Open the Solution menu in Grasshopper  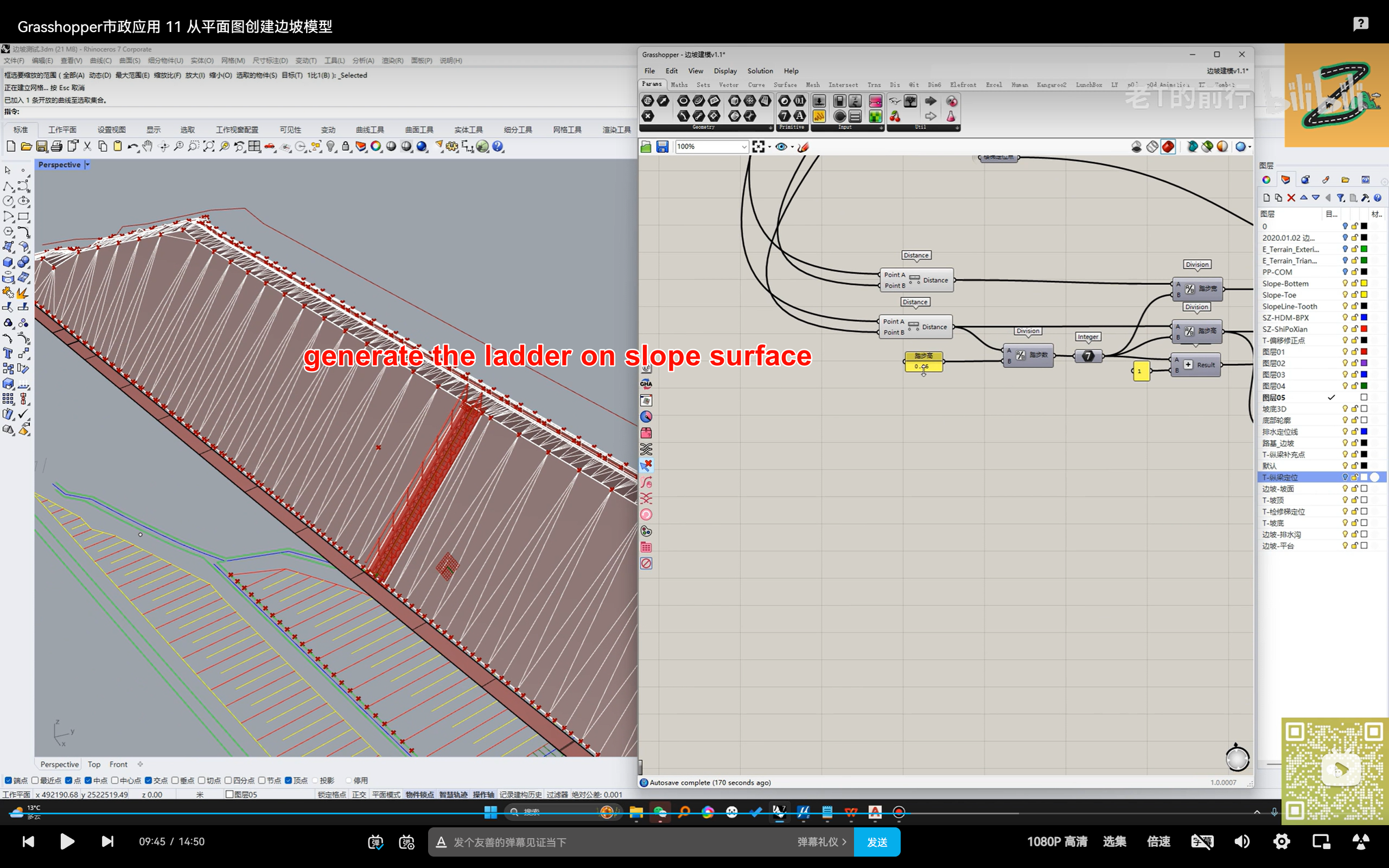tap(760, 71)
